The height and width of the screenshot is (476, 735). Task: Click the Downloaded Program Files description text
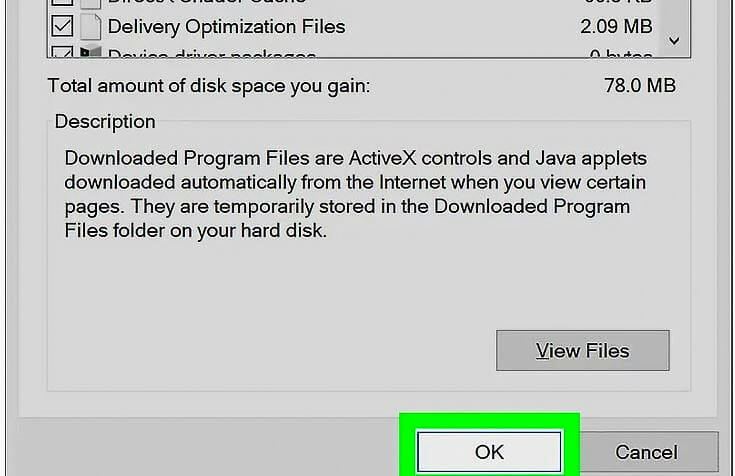[x=355, y=195]
